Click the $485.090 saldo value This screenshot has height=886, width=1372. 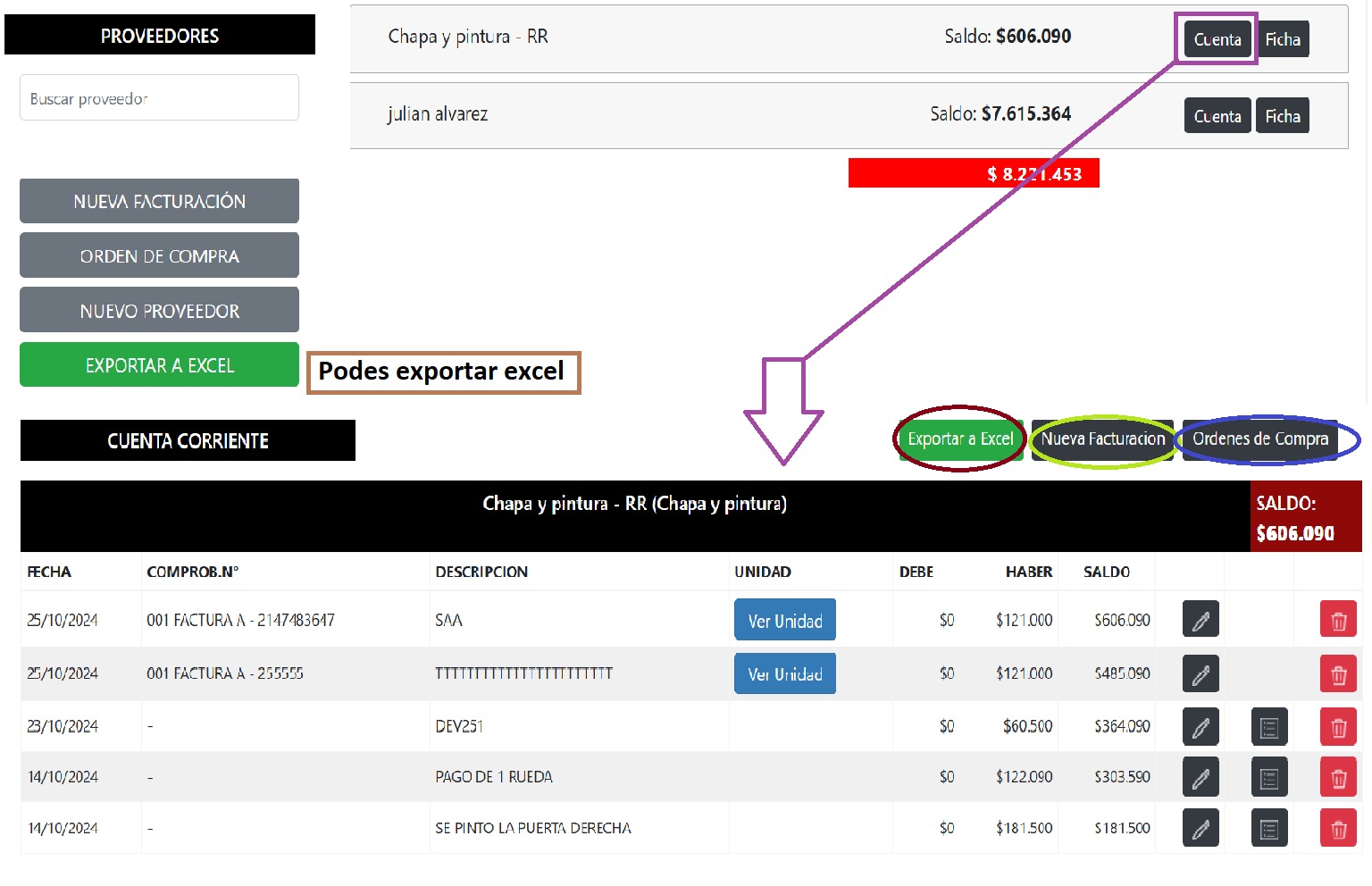[1122, 673]
